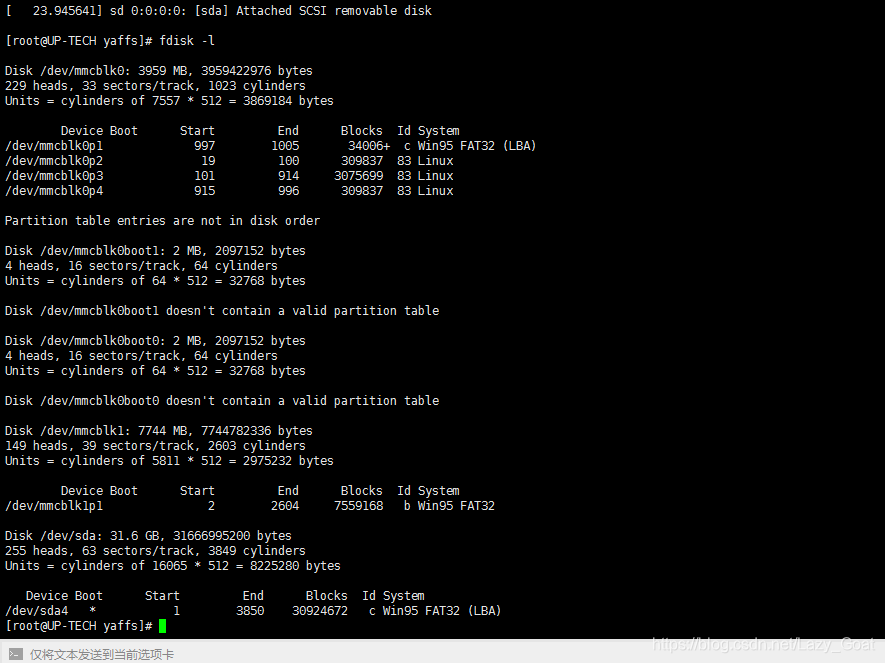Screen dimensions: 885x663
Task: Click 'Attached SCSI removable disk' log line
Action: [x=218, y=11]
